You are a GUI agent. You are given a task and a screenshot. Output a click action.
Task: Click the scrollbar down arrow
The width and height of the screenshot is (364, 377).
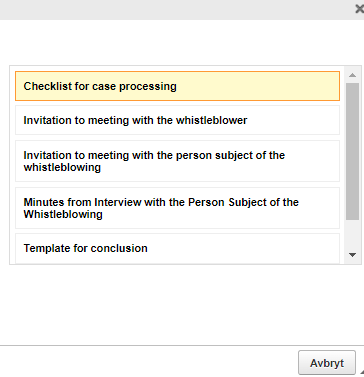[352, 255]
